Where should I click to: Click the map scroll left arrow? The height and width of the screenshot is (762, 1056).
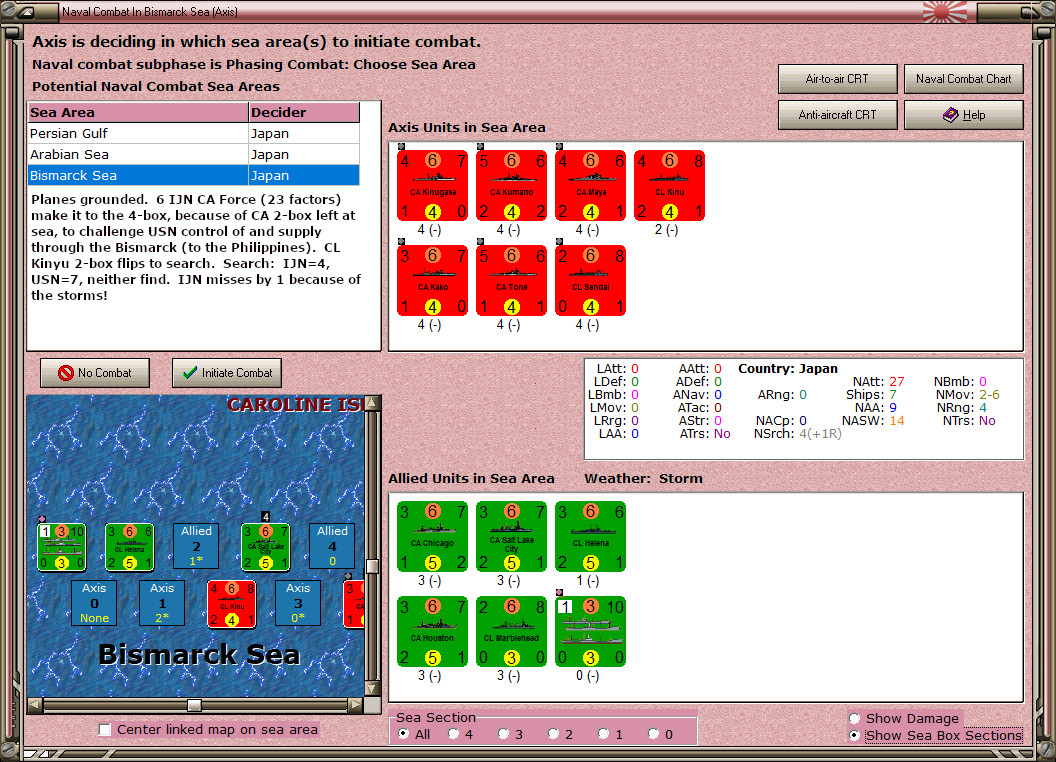[x=35, y=705]
